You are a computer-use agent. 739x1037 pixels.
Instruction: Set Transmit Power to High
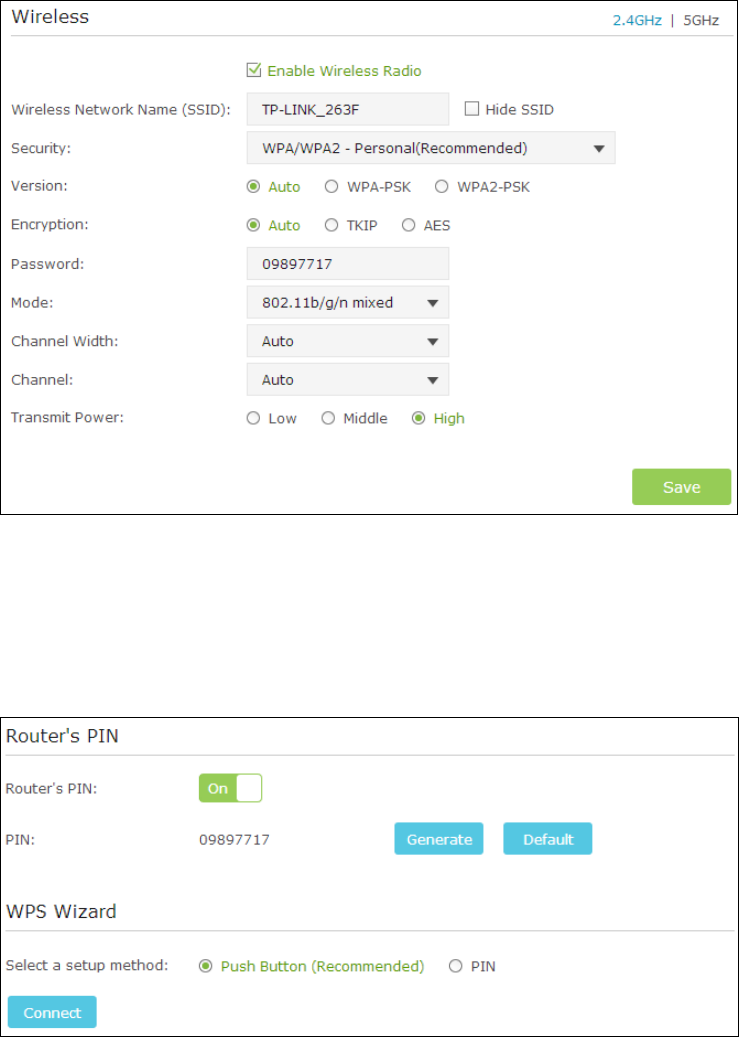pos(418,419)
